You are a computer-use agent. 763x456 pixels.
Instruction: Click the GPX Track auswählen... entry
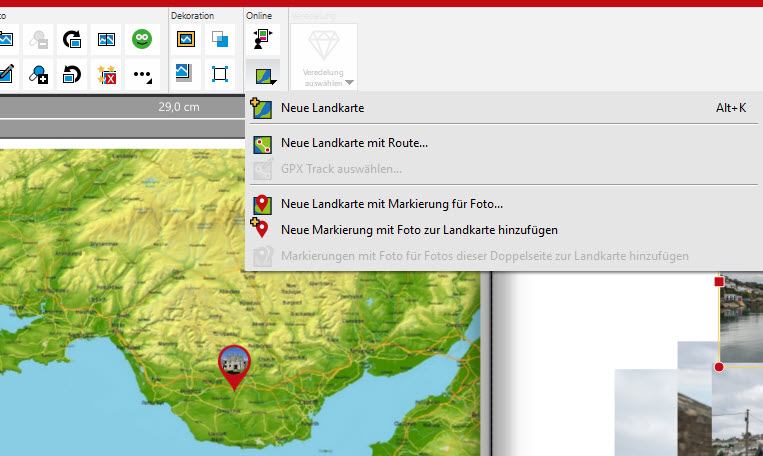click(504, 169)
